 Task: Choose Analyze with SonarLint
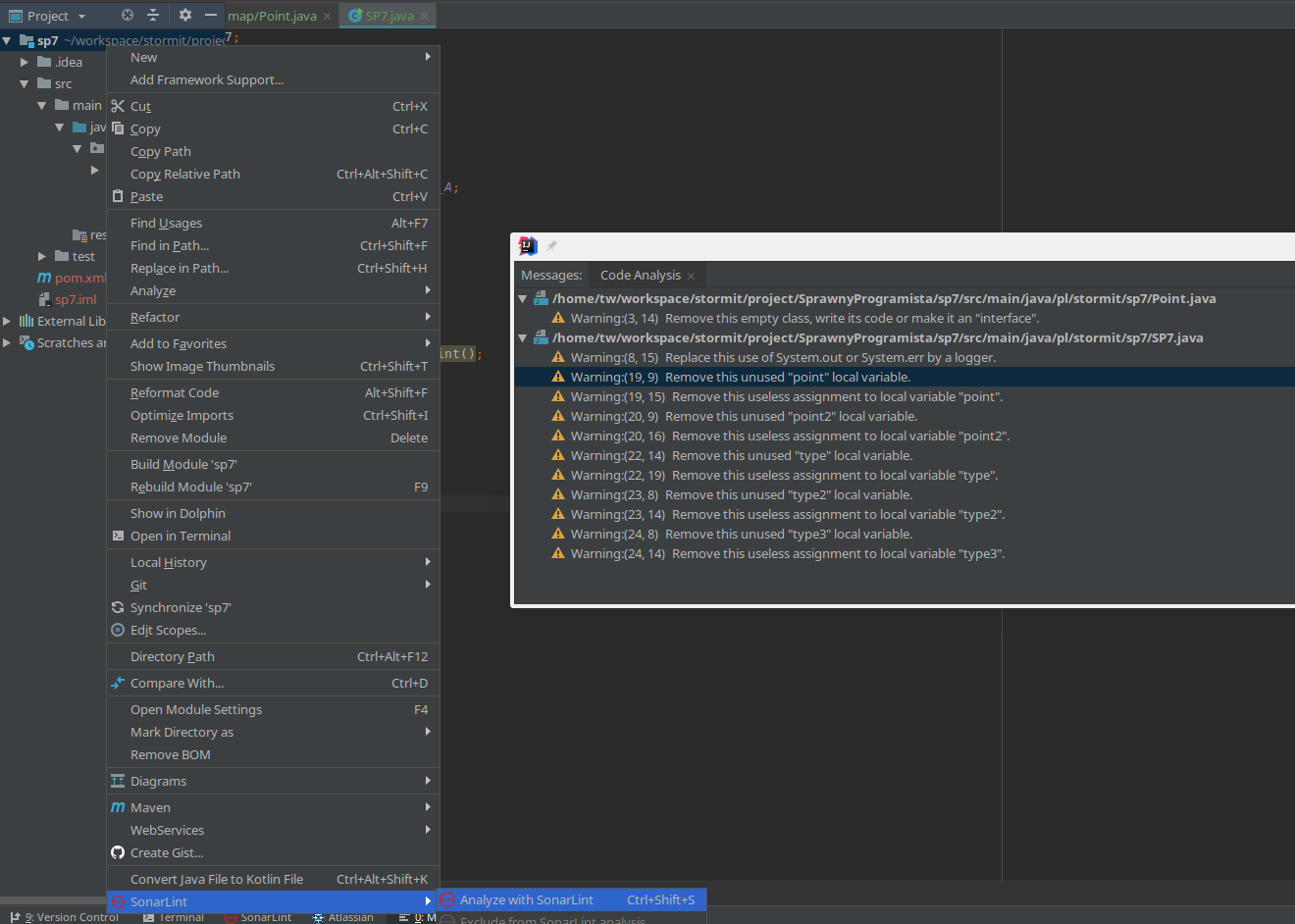tap(527, 900)
